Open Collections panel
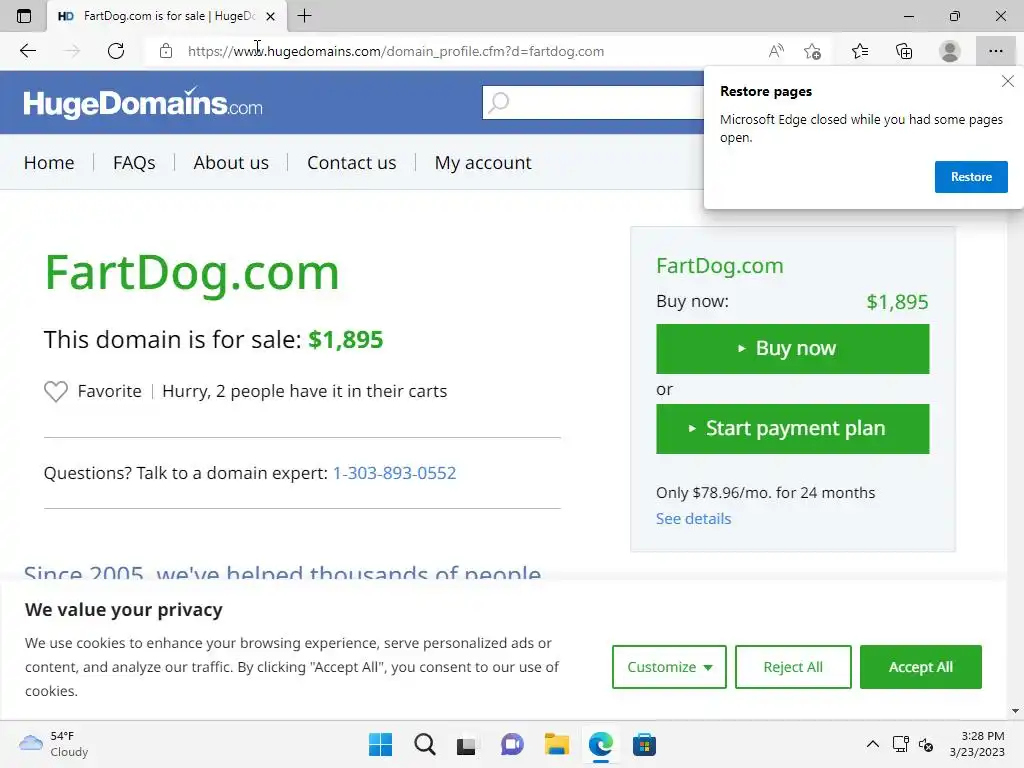Image resolution: width=1024 pixels, height=768 pixels. pyautogui.click(x=904, y=51)
